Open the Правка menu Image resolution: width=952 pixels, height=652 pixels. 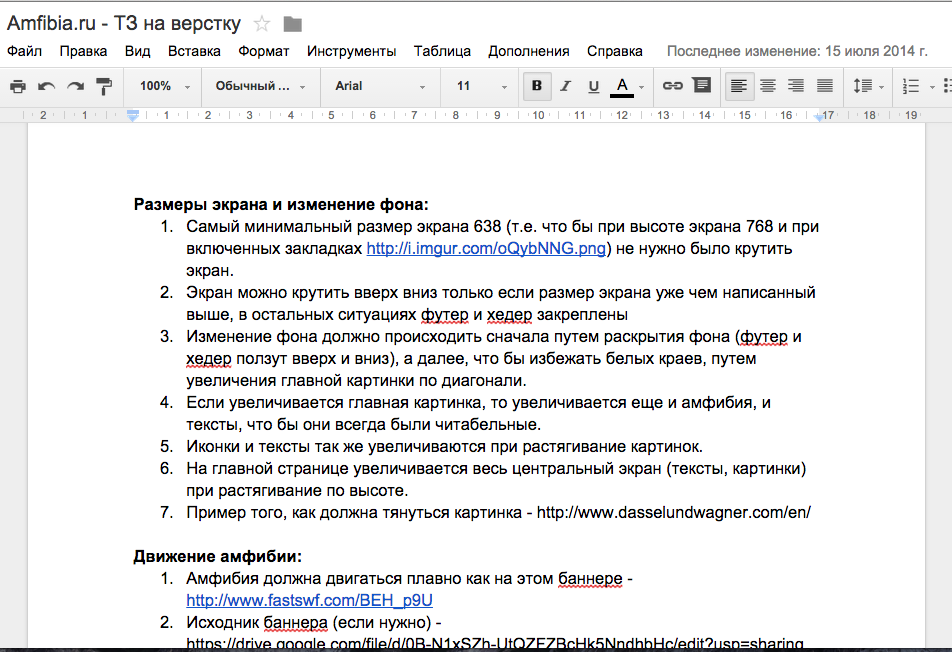pyautogui.click(x=83, y=51)
